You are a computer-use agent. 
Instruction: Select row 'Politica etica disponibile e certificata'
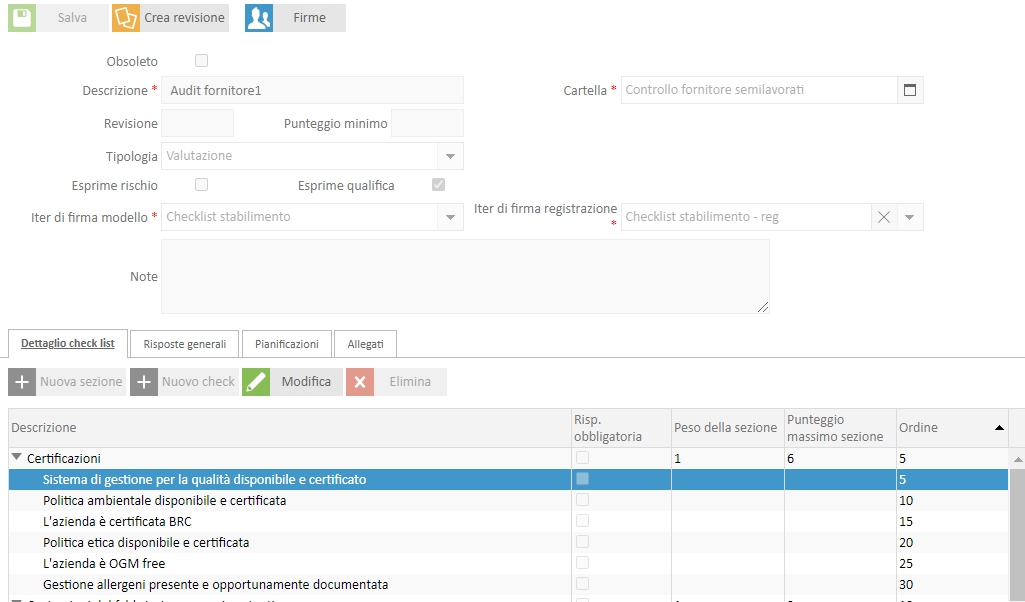pos(509,543)
